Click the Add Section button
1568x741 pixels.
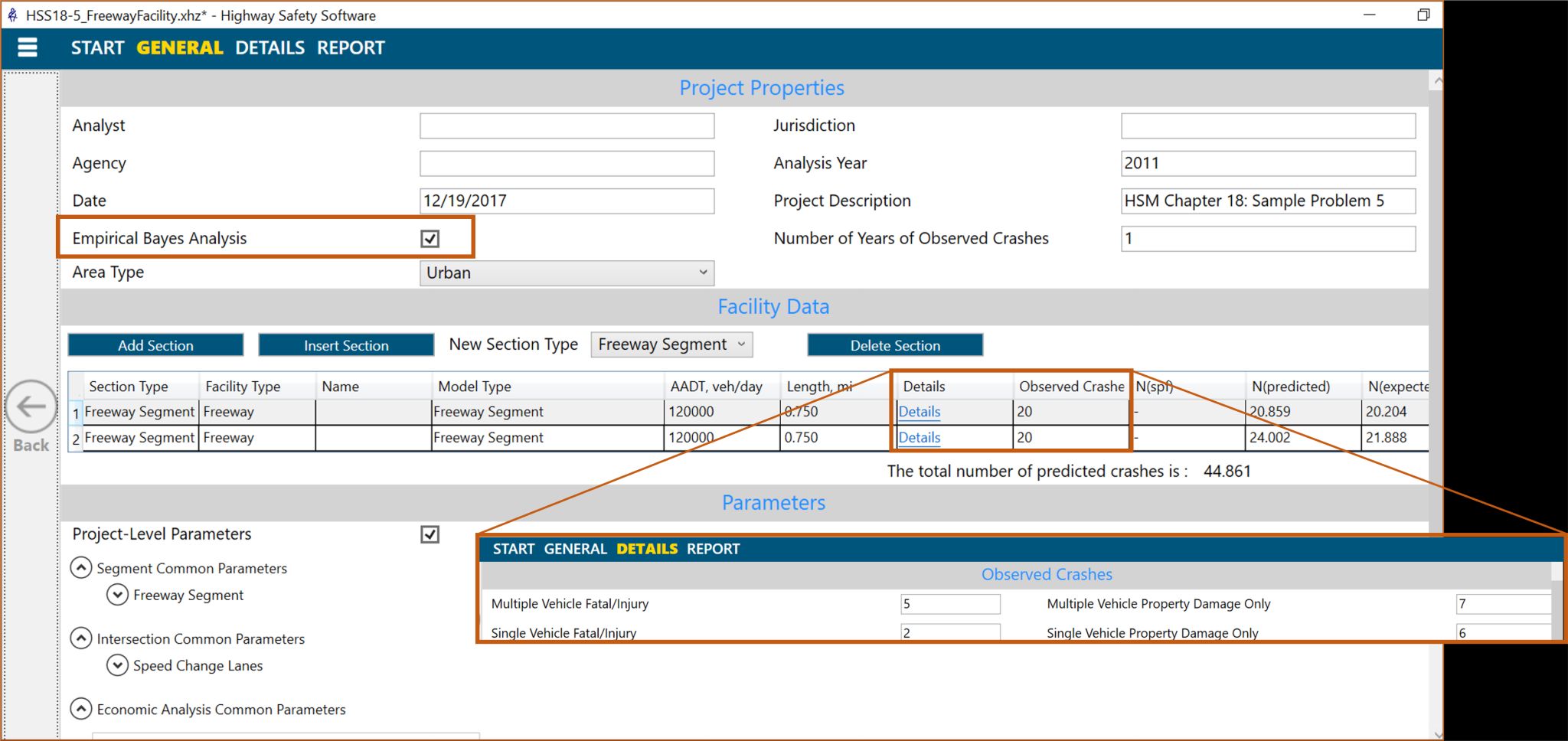[155, 345]
